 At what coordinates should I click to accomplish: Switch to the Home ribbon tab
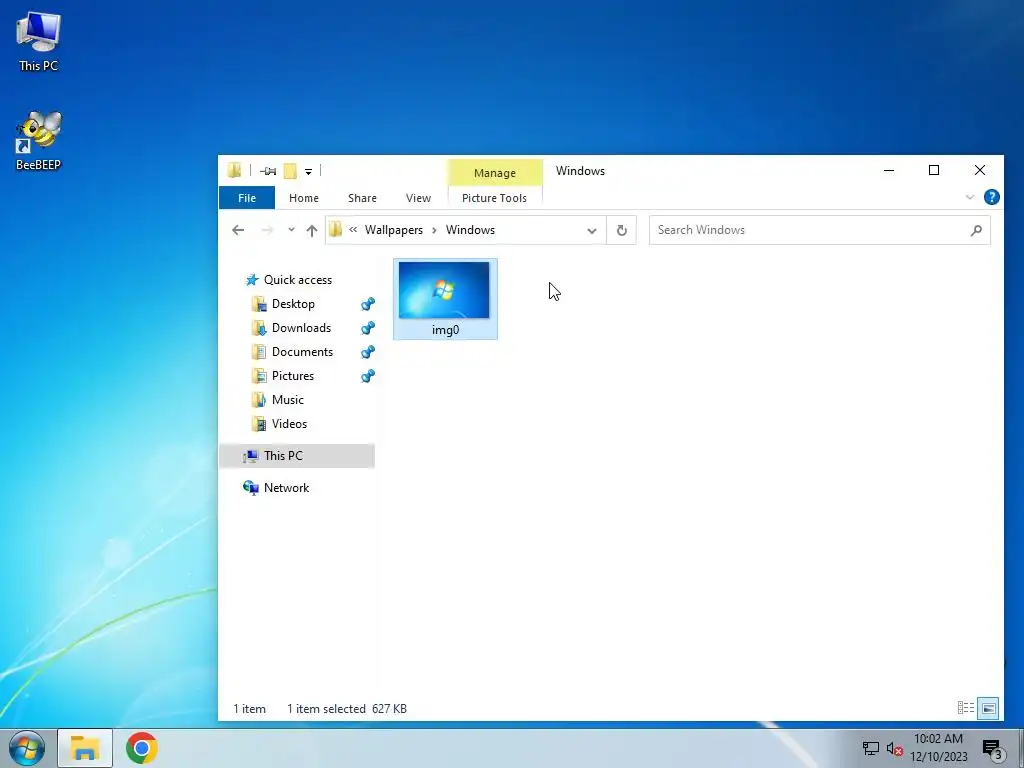tap(304, 198)
